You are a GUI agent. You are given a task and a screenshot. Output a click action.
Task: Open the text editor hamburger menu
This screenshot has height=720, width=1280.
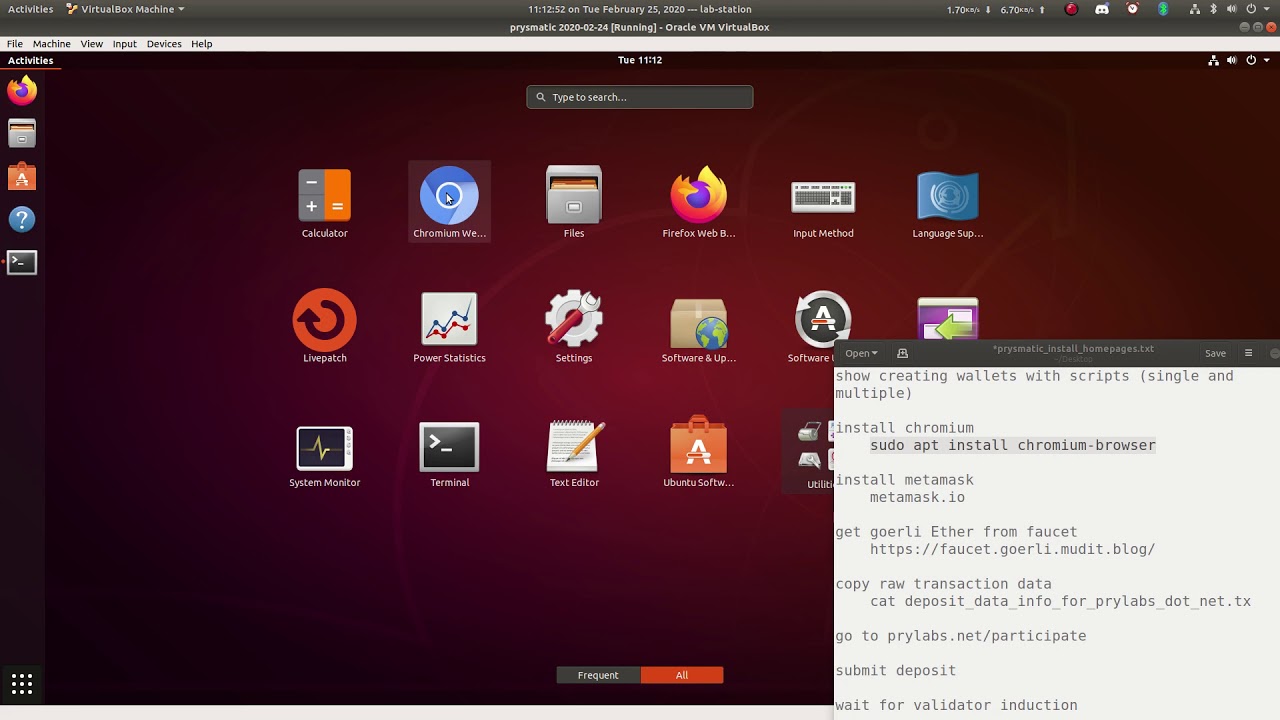[x=1248, y=353]
